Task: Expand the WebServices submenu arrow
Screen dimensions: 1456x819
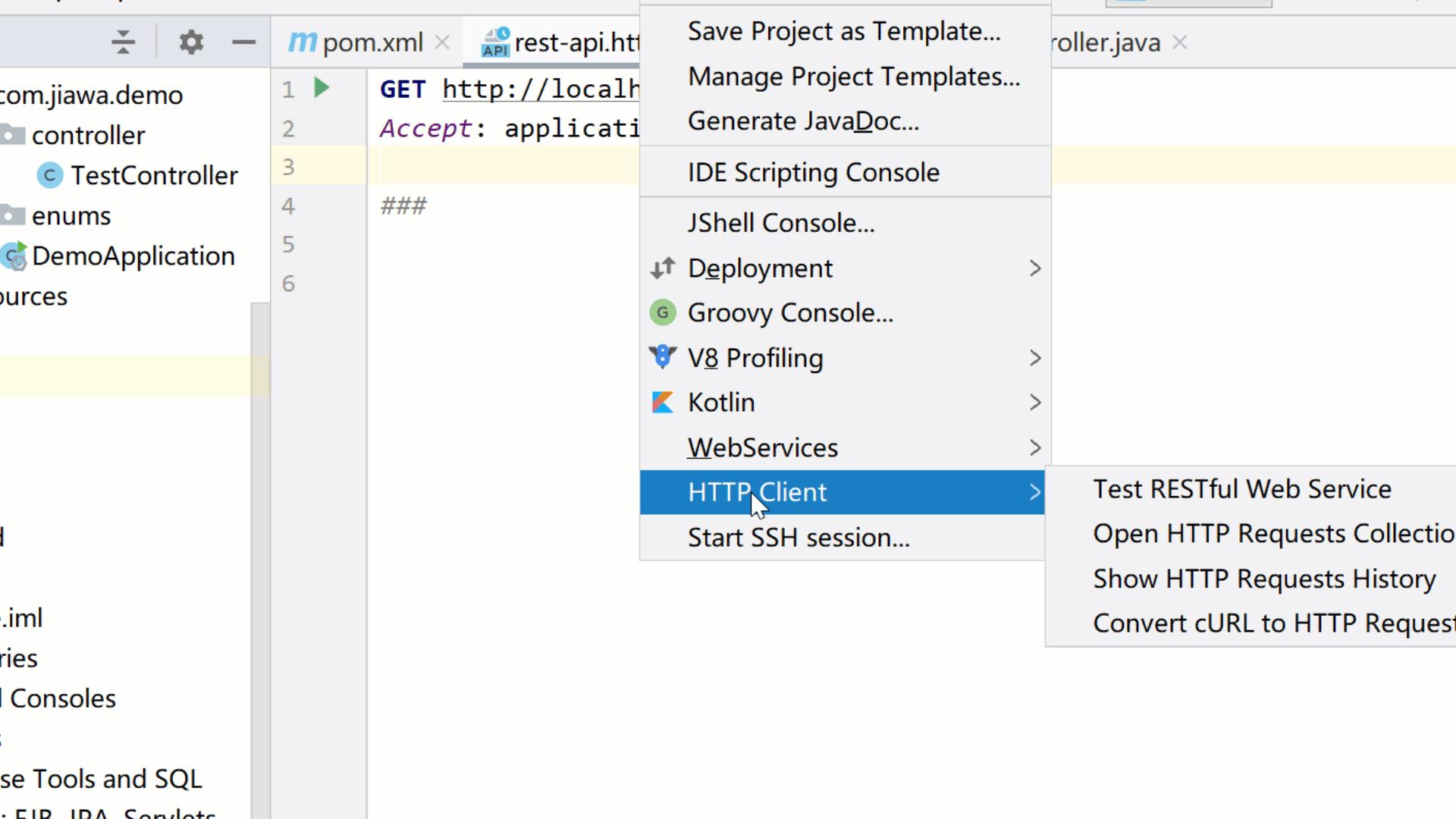Action: coord(1034,447)
